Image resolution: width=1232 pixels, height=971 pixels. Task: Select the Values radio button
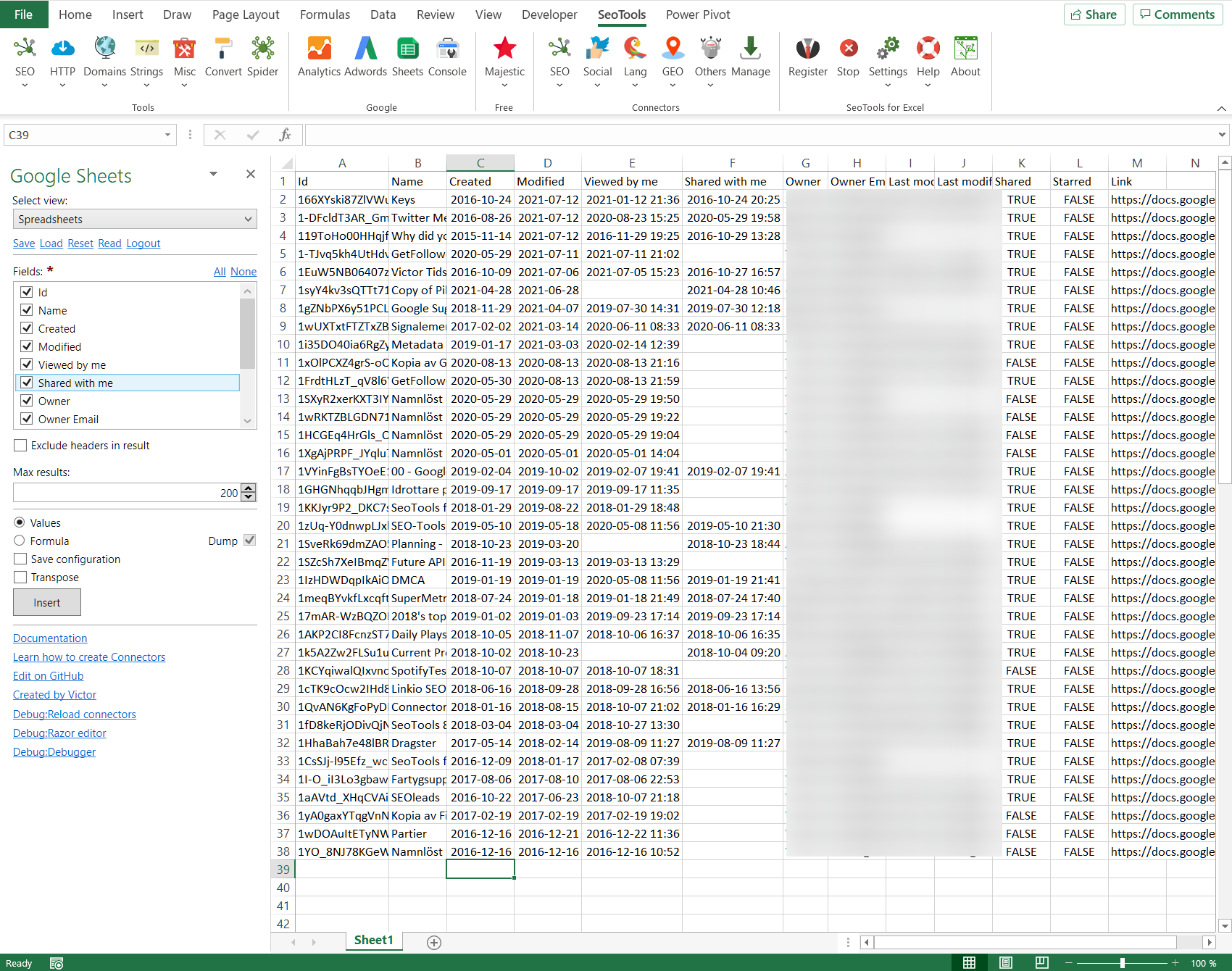[x=20, y=522]
